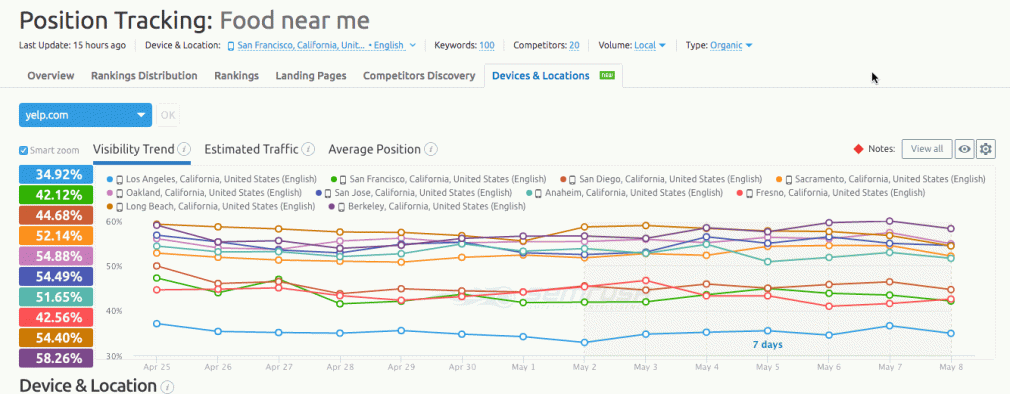Toggle San Diego series in legend
Image resolution: width=1010 pixels, height=394 pixels.
(x=660, y=179)
